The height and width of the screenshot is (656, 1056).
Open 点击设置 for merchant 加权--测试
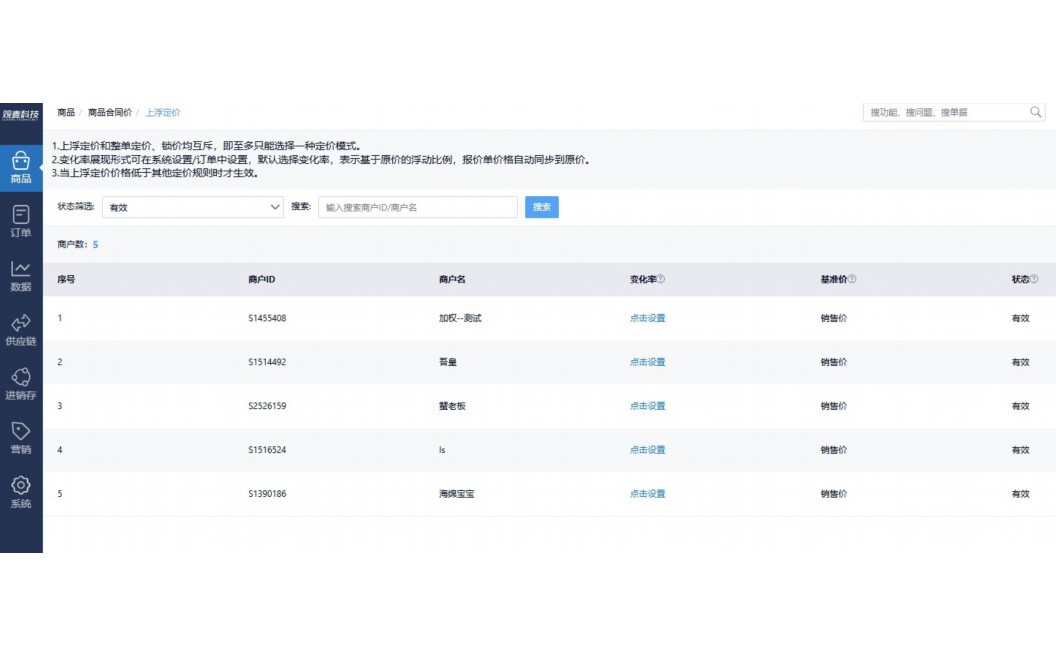pos(646,318)
